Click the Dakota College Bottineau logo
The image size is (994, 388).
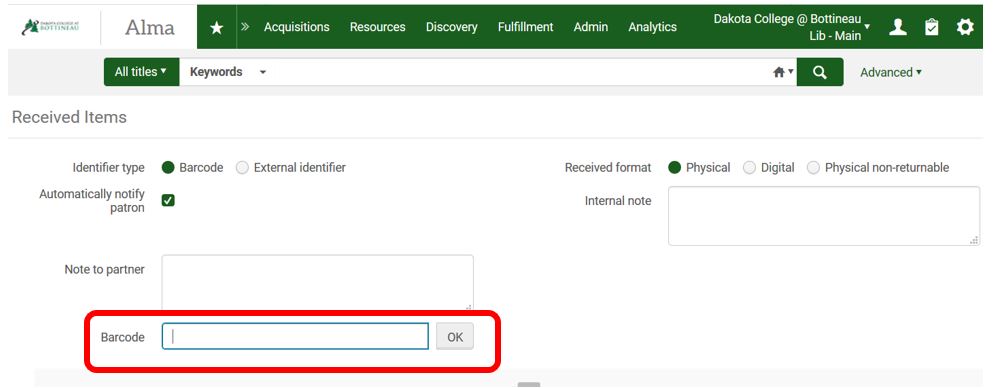pyautogui.click(x=51, y=27)
